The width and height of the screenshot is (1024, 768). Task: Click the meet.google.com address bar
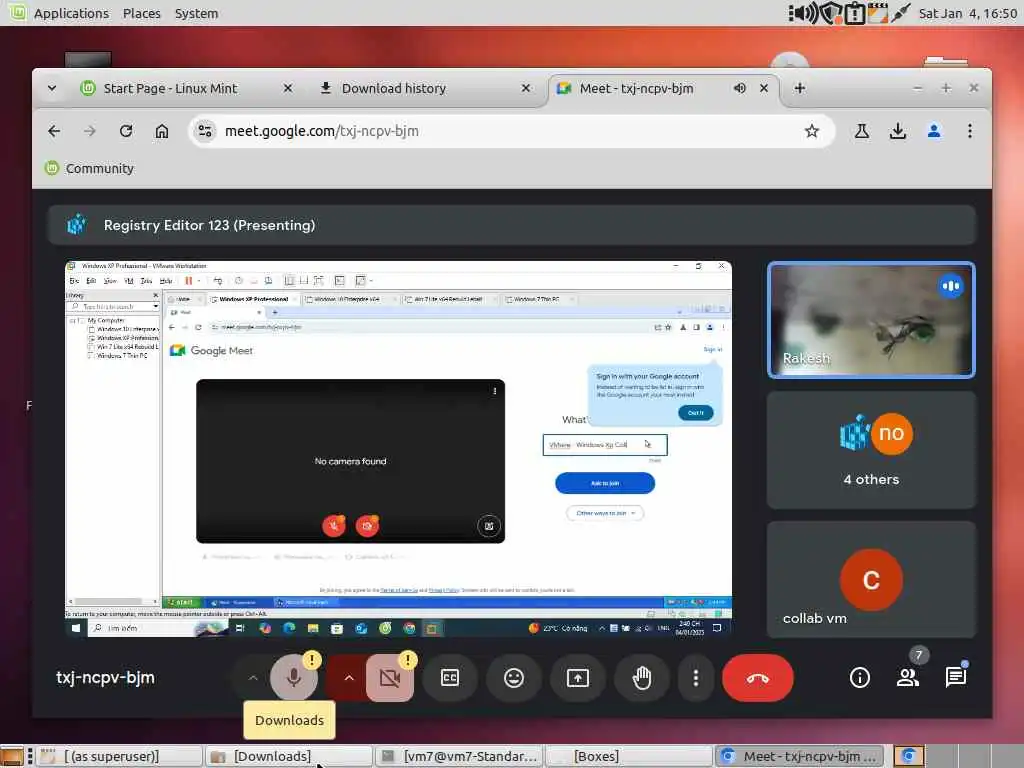click(512, 131)
